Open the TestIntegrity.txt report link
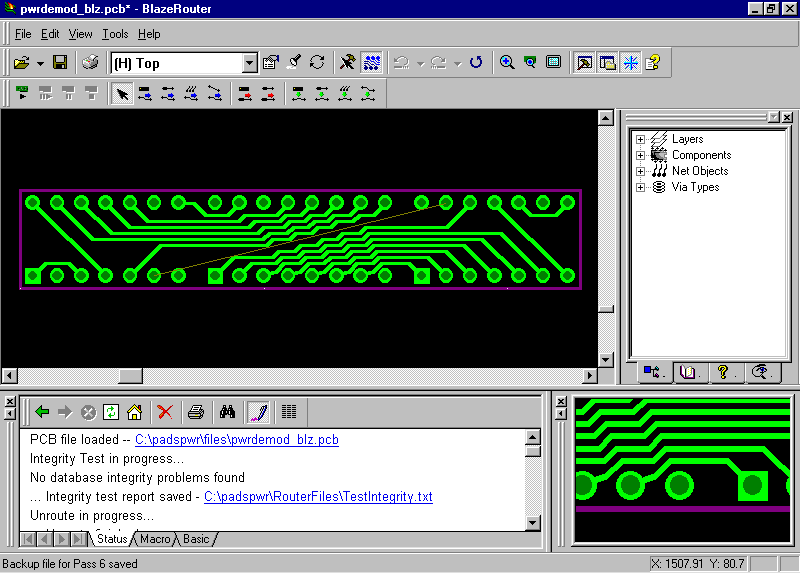 (x=318, y=496)
